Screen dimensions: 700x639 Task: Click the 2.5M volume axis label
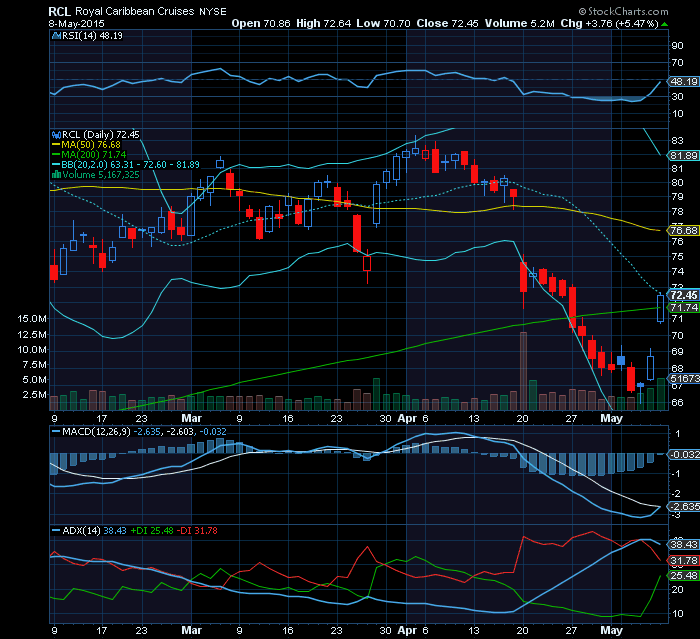pos(35,394)
